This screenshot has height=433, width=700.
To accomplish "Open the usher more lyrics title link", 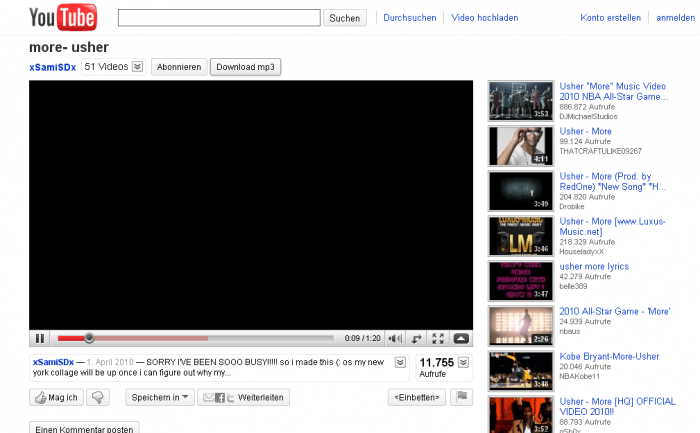I will [x=594, y=266].
